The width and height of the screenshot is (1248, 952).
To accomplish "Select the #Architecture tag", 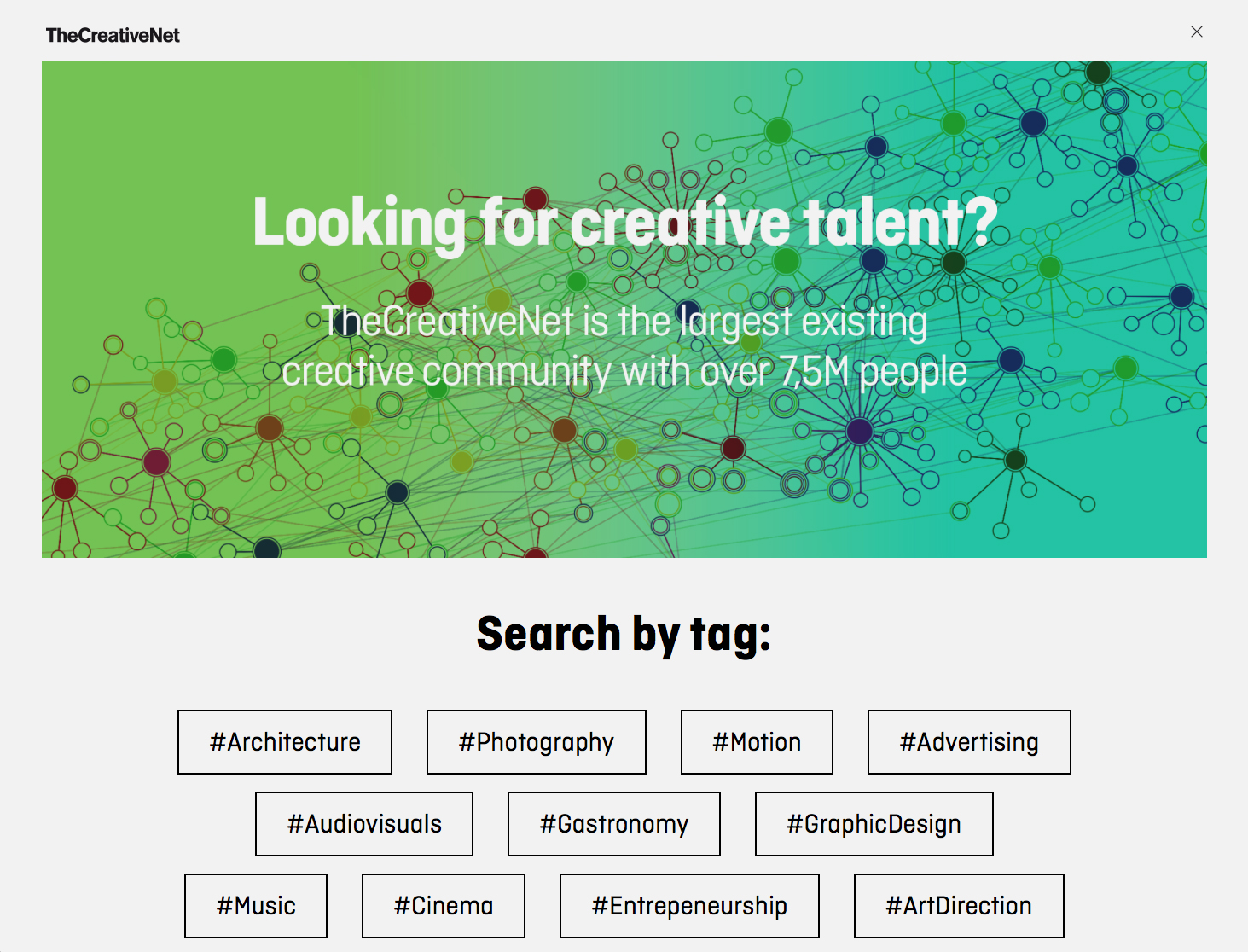I will coord(285,742).
